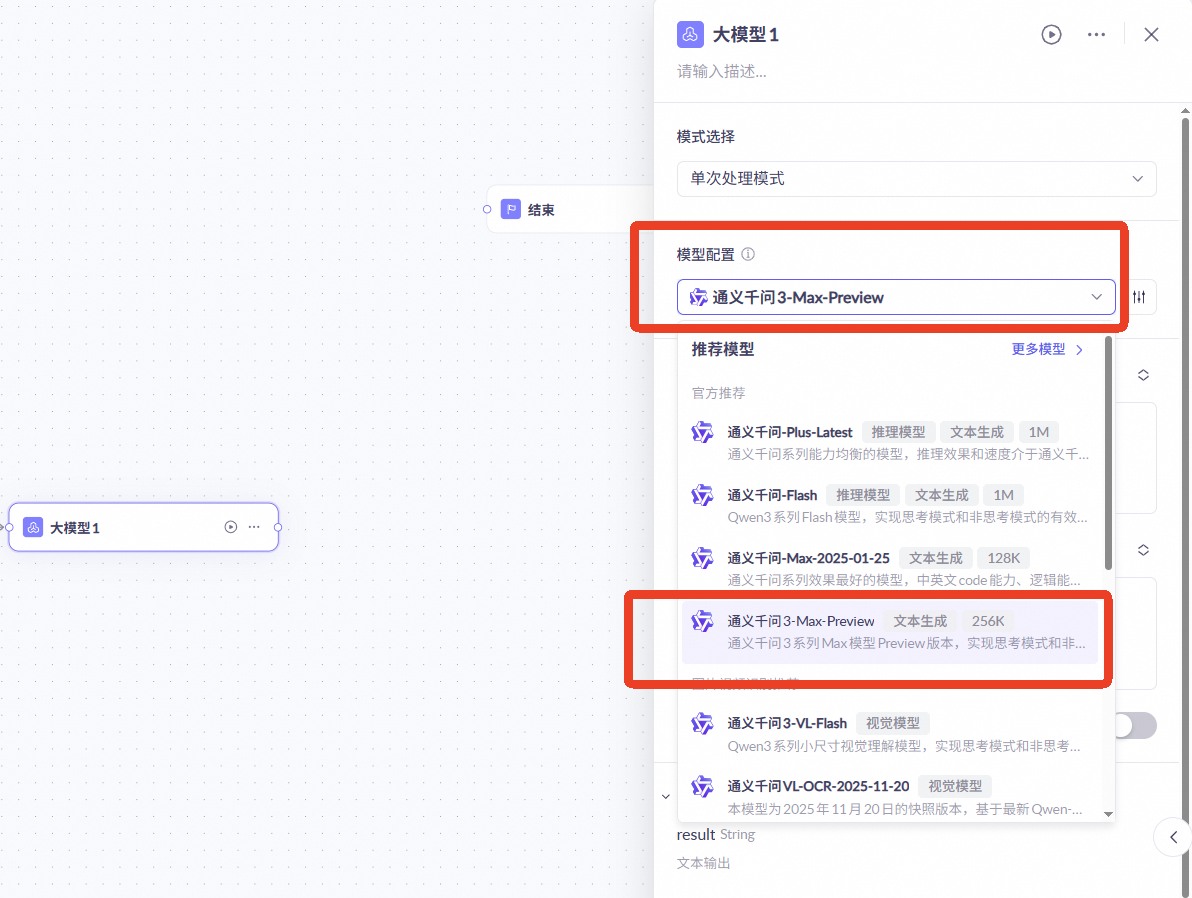Click the 通义千问-Max-2025-01-25 logo icon
The width and height of the screenshot is (1192, 898).
pos(702,559)
